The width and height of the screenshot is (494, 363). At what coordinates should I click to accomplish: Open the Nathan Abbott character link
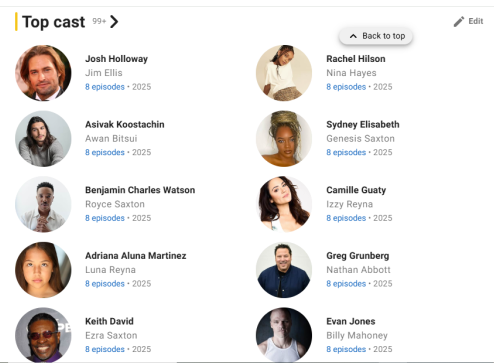[358, 270]
